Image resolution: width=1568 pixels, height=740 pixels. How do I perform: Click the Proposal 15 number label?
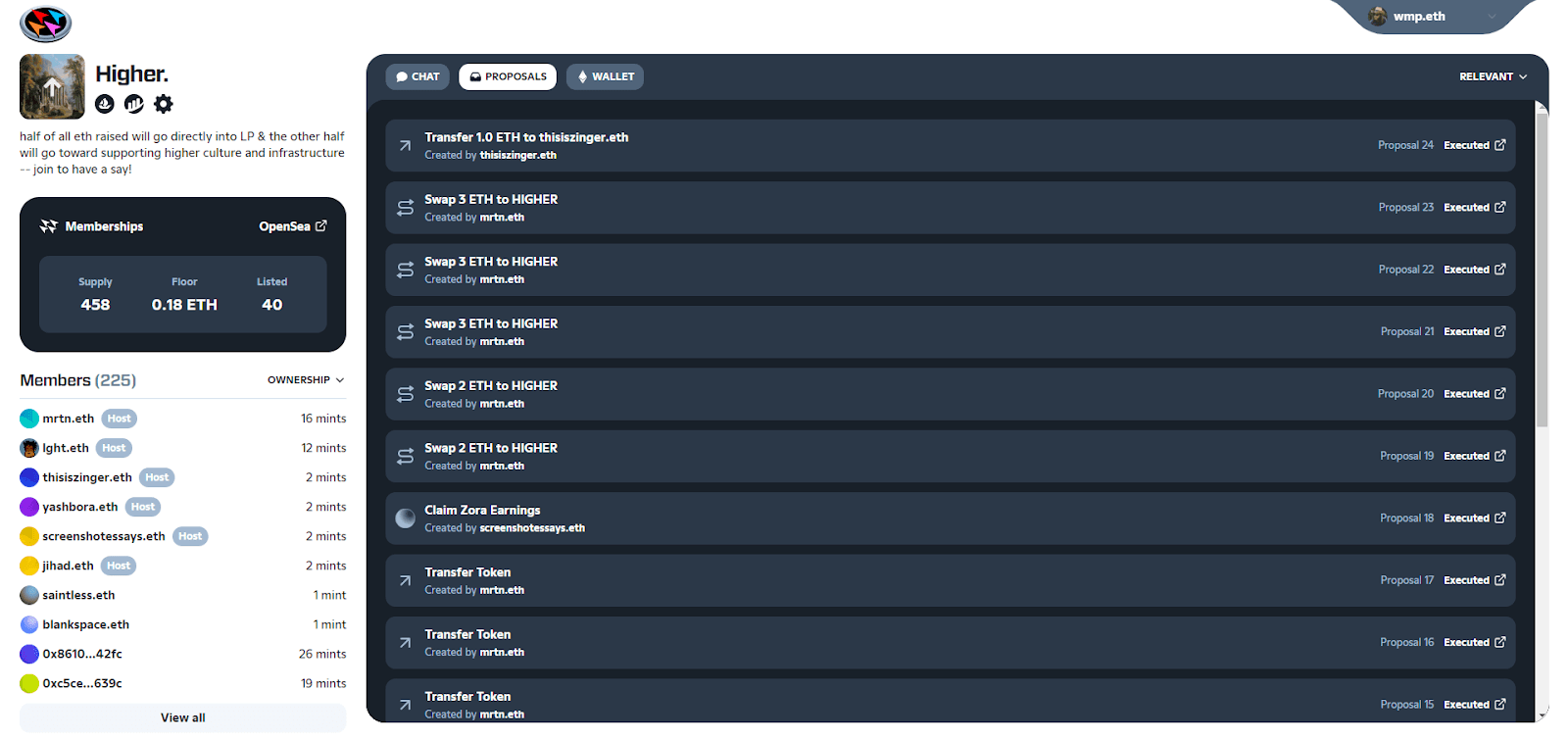coord(1406,705)
